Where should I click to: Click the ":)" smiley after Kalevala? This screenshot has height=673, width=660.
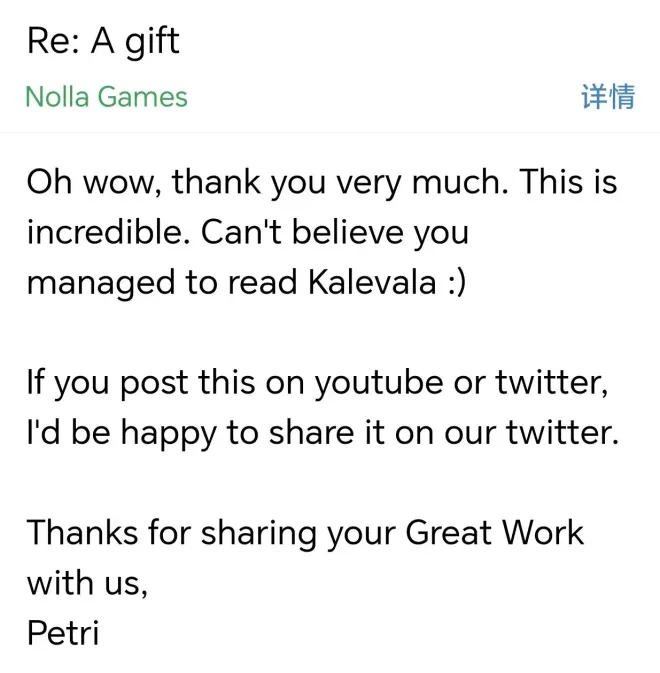click(453, 283)
